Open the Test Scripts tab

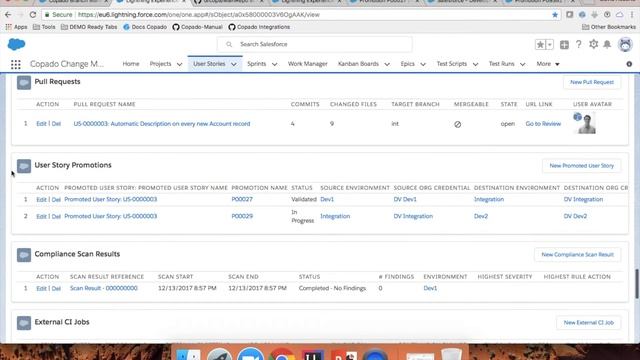(452, 64)
